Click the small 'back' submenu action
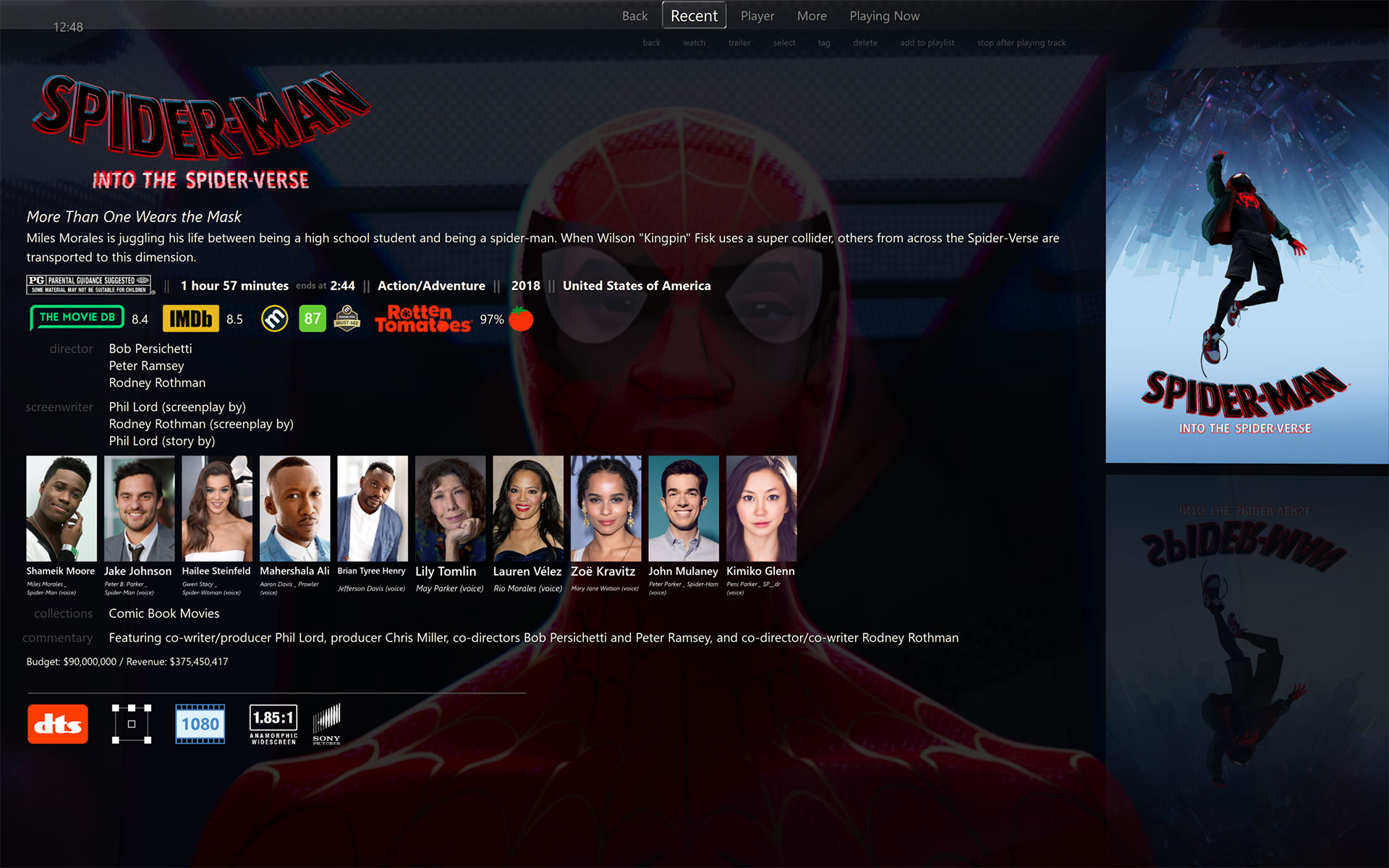Viewport: 1389px width, 868px height. 651,43
